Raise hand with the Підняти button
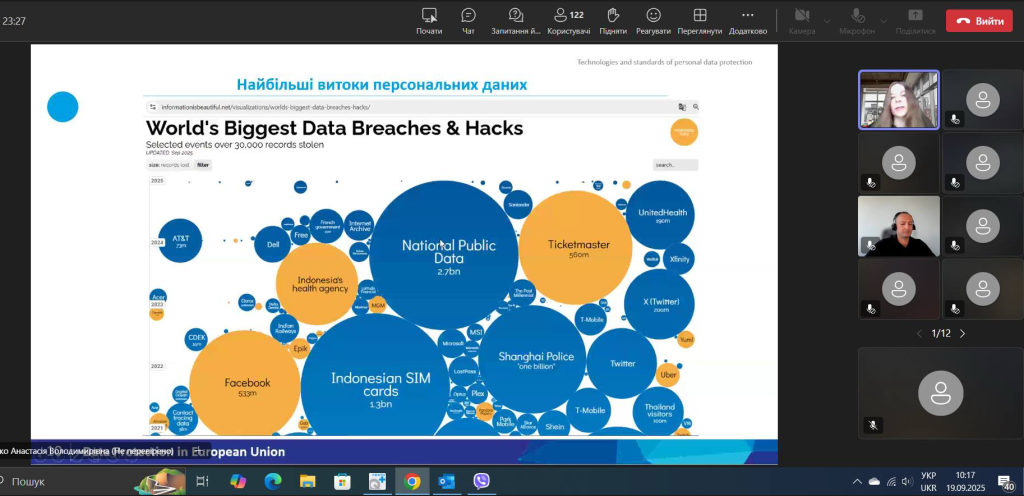Image resolution: width=1024 pixels, height=496 pixels. [x=613, y=21]
